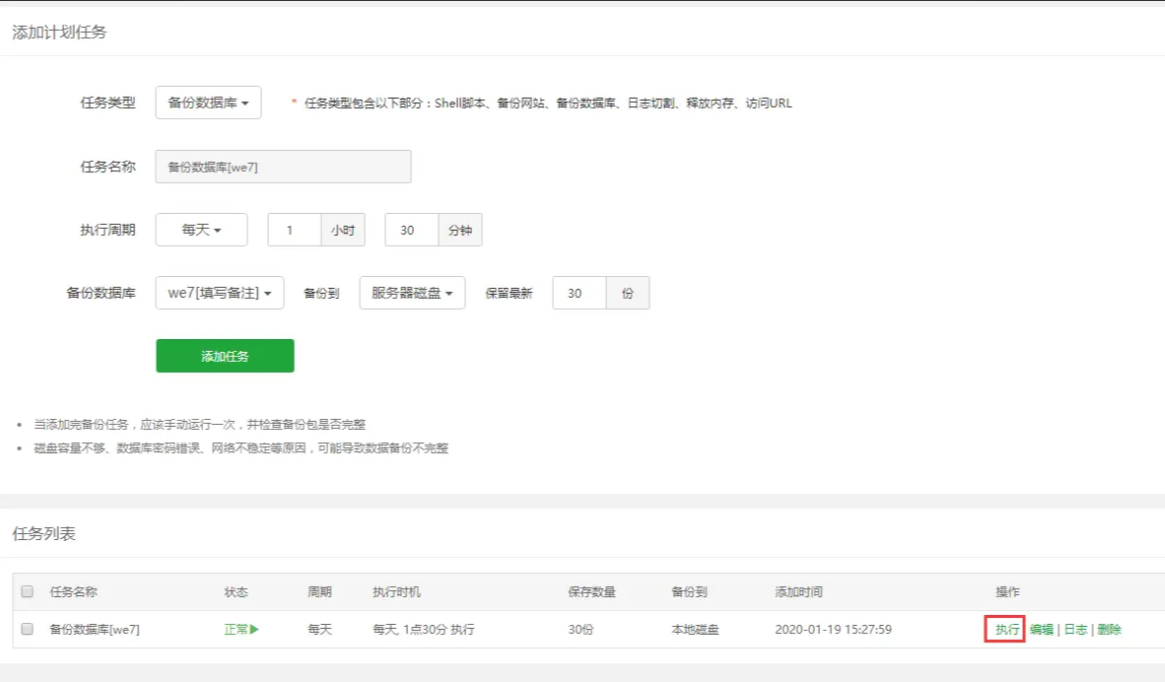Click the 添加时间 column header
This screenshot has height=682, width=1165.
click(x=798, y=592)
